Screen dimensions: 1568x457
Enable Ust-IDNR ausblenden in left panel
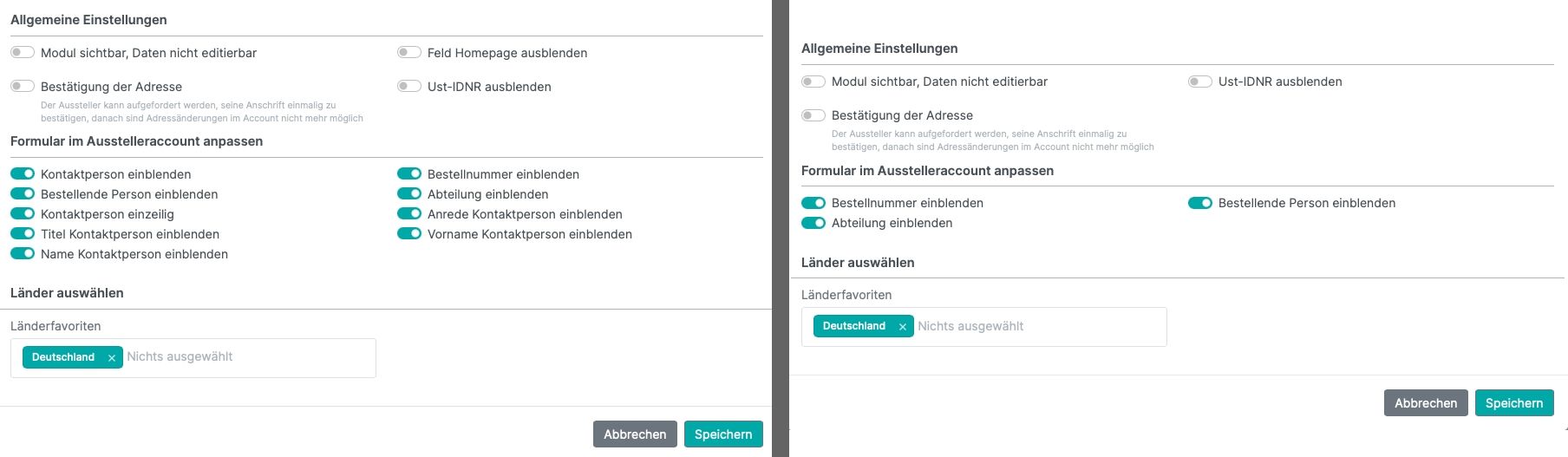click(409, 87)
